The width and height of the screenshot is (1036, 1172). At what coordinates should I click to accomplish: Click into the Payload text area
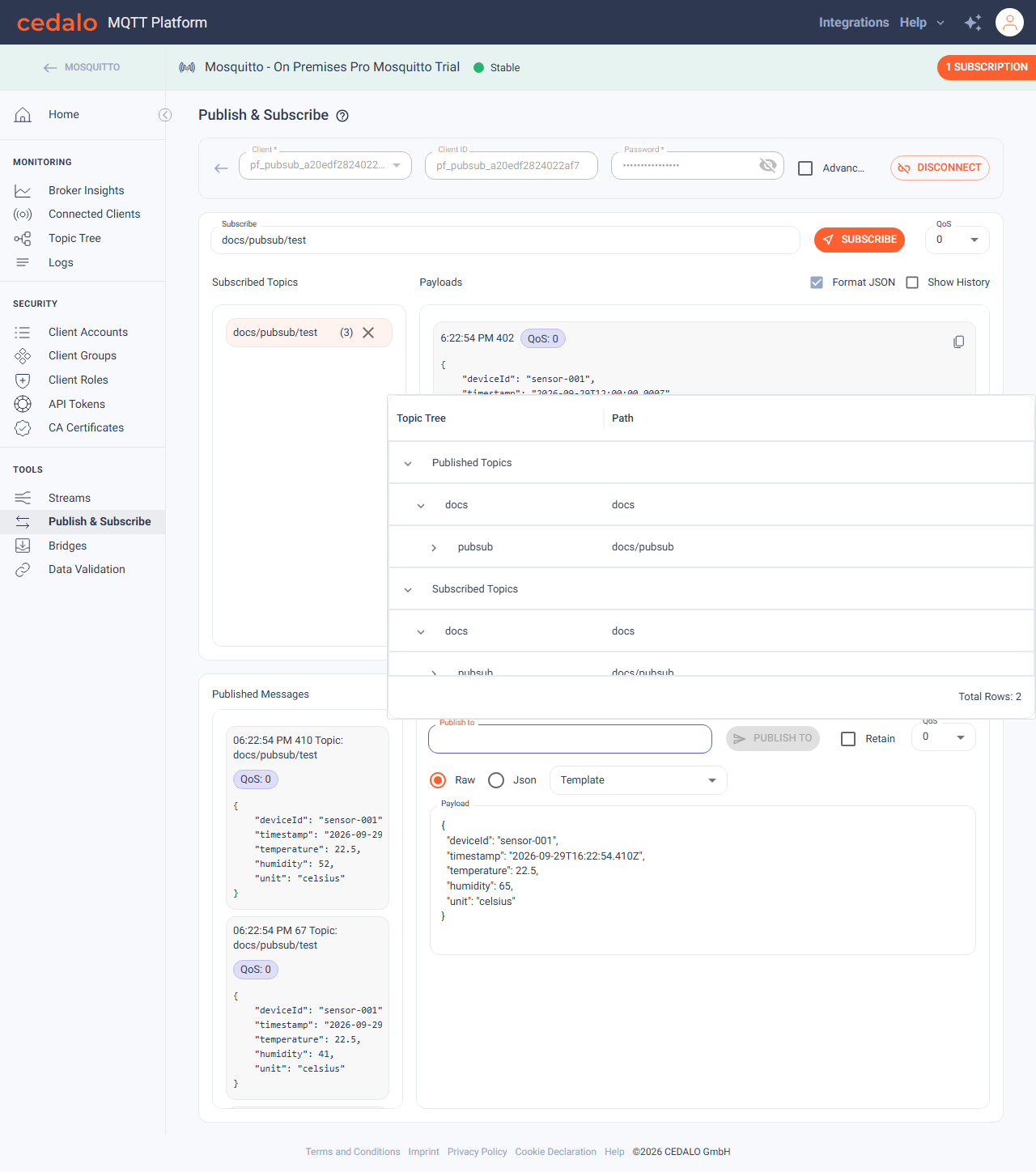click(703, 880)
